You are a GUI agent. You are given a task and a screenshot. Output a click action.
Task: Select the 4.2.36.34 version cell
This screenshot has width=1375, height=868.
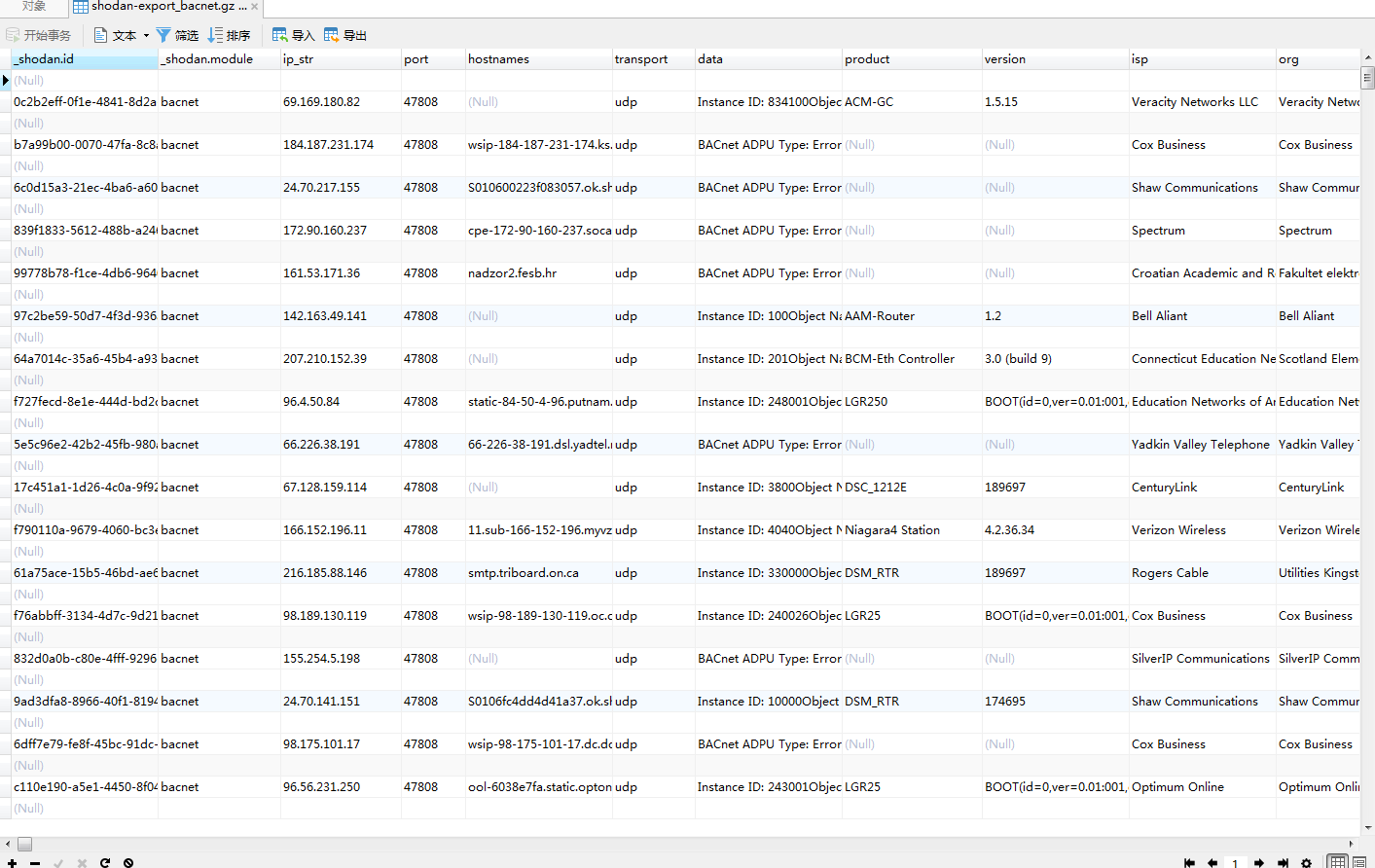point(1056,530)
